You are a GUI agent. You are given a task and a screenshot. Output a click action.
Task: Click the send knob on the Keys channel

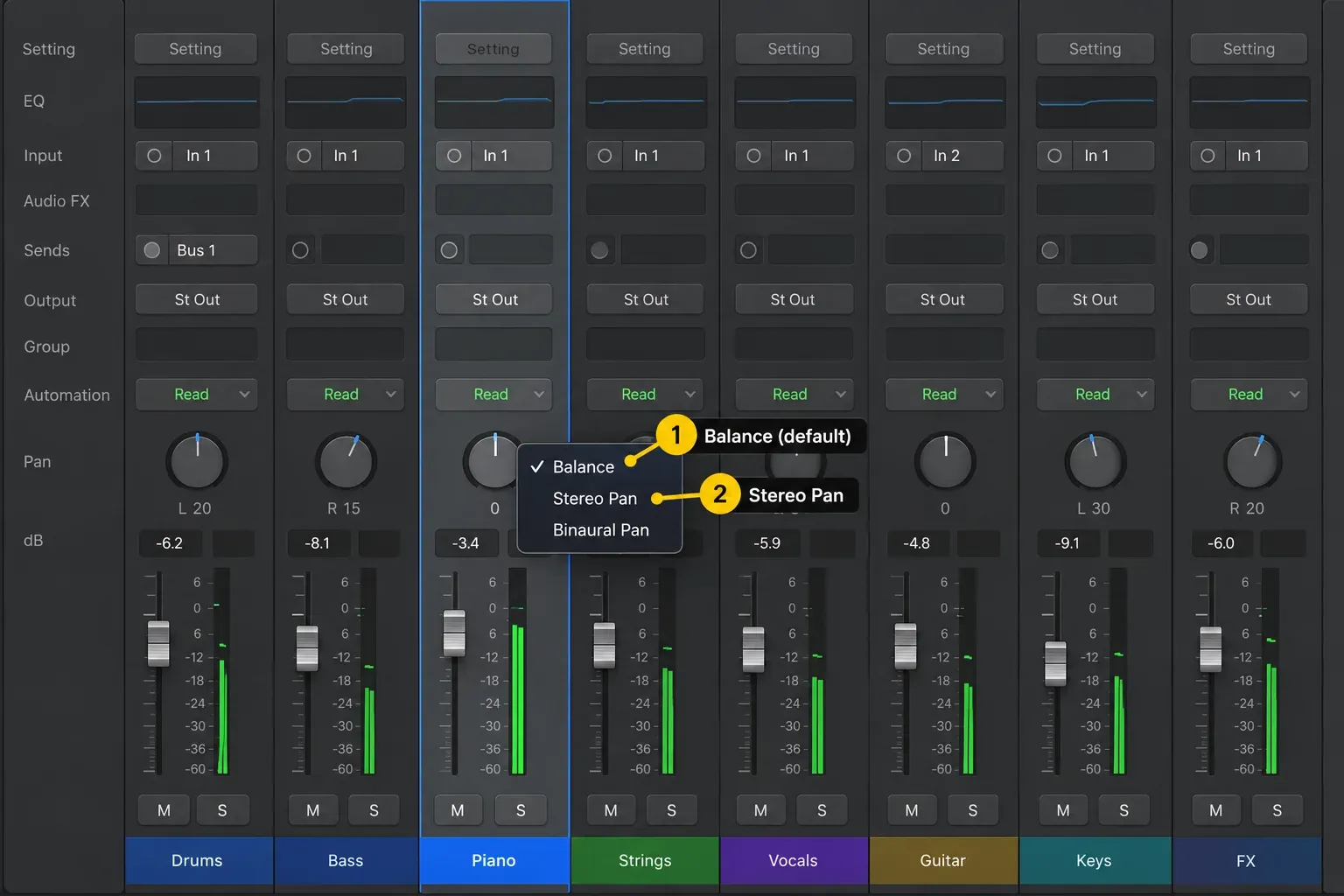click(x=1050, y=250)
